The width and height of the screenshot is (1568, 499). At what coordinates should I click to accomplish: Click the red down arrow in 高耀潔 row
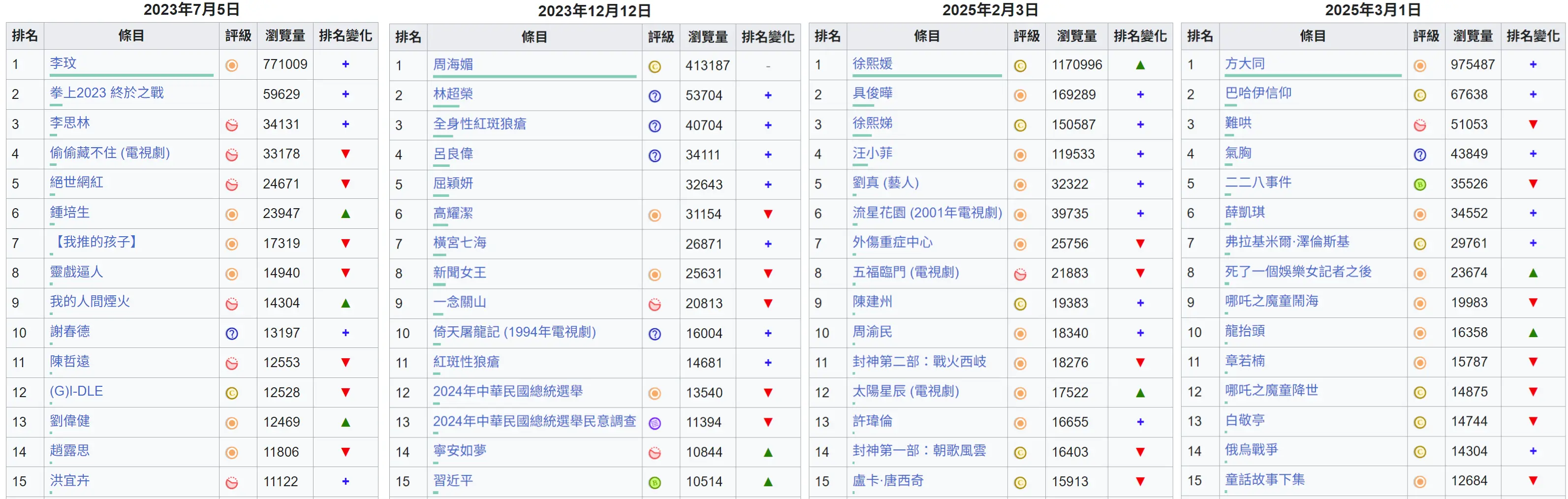click(x=768, y=214)
